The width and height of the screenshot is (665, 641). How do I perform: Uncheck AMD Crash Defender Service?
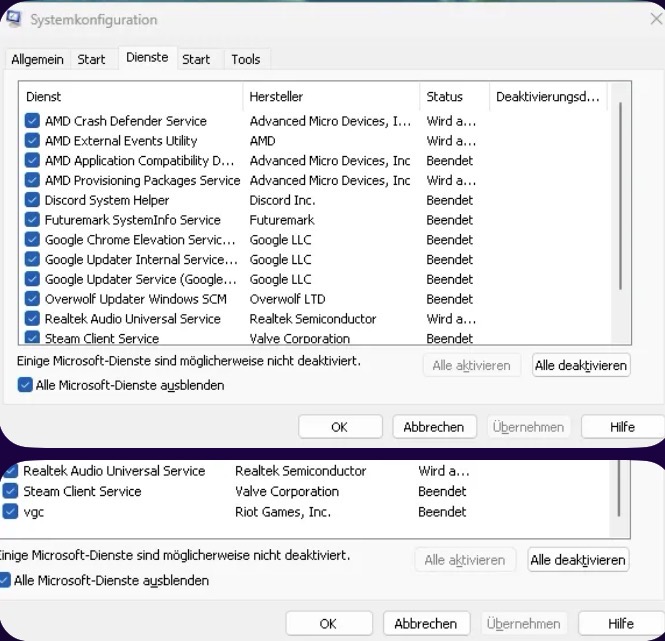(32, 120)
